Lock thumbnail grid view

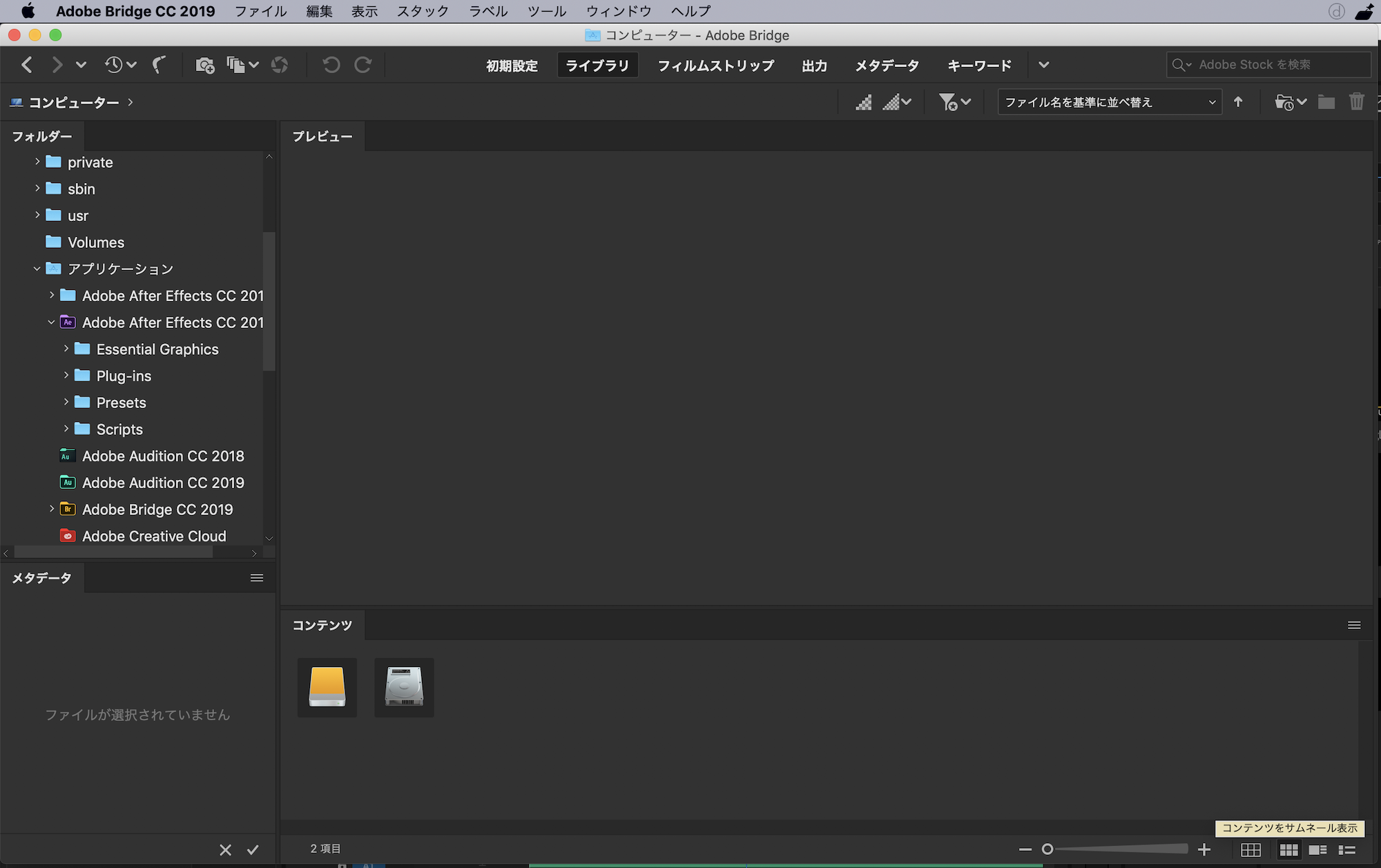[1250, 850]
